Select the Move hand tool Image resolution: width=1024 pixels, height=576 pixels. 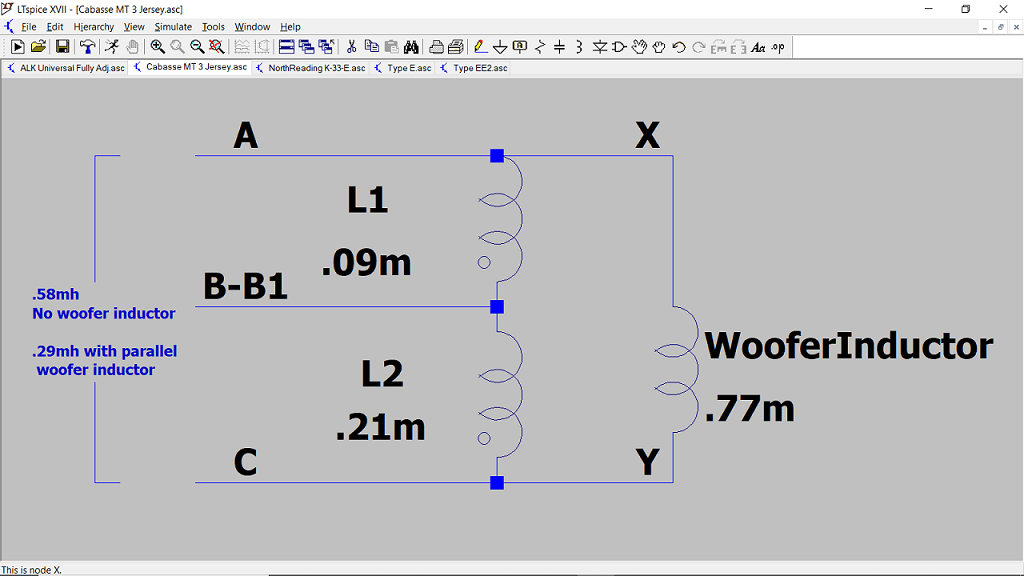(x=639, y=46)
